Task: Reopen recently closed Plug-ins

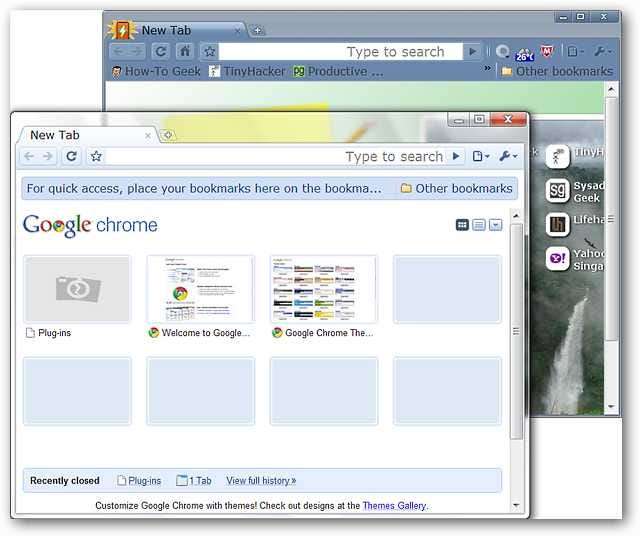Action: pos(139,481)
